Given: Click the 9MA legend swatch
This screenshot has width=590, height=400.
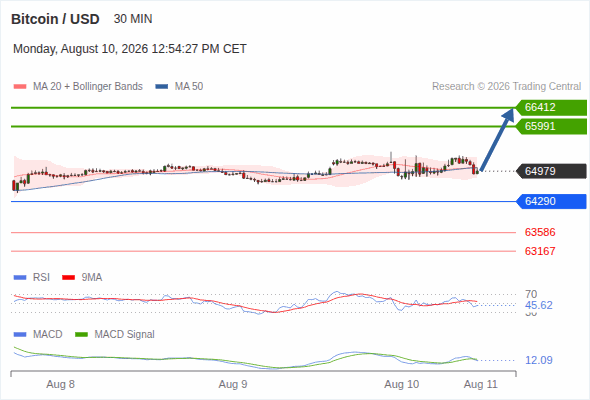Looking at the screenshot, I should click(x=68, y=278).
